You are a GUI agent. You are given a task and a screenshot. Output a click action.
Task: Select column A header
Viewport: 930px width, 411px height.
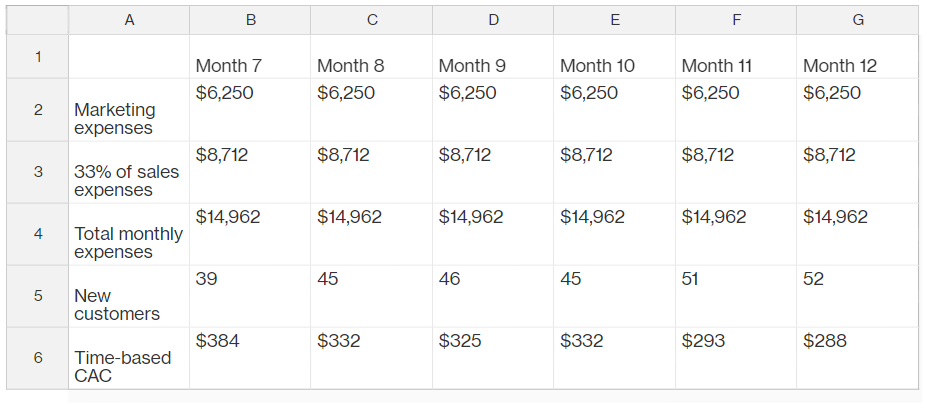coord(129,20)
